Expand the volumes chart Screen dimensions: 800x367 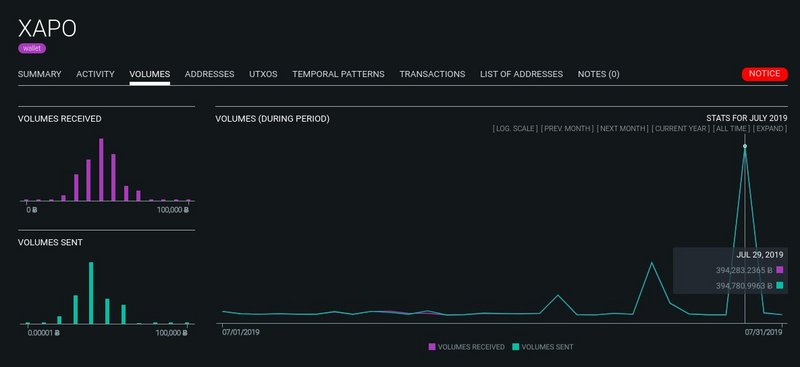(769, 129)
